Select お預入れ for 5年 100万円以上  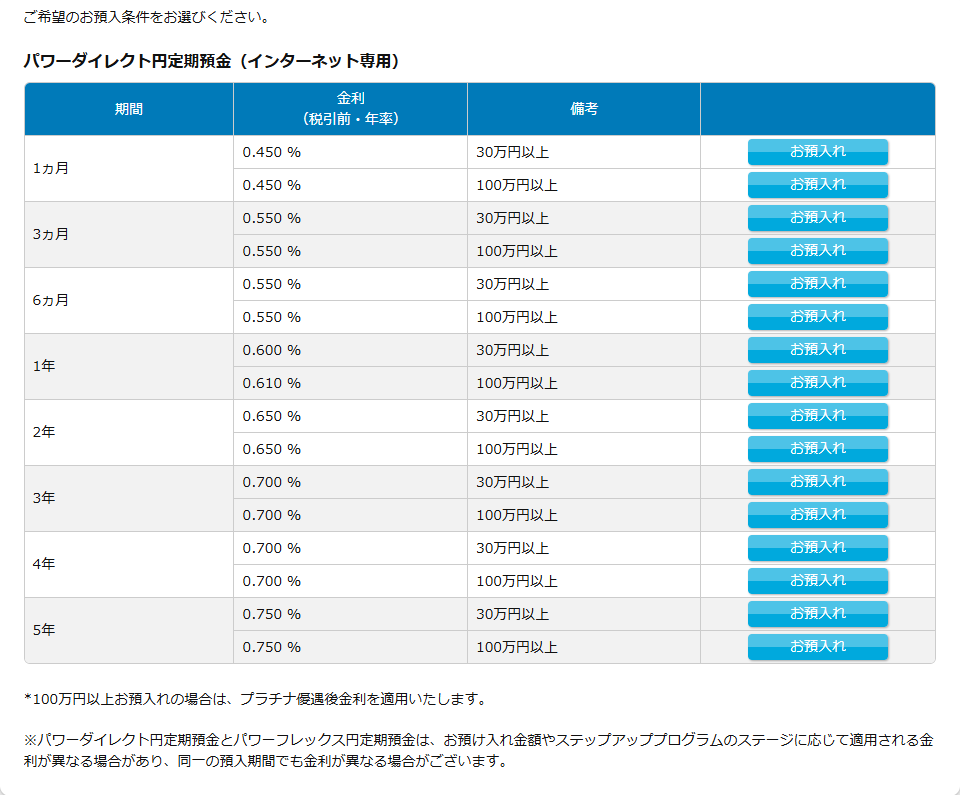pos(817,647)
